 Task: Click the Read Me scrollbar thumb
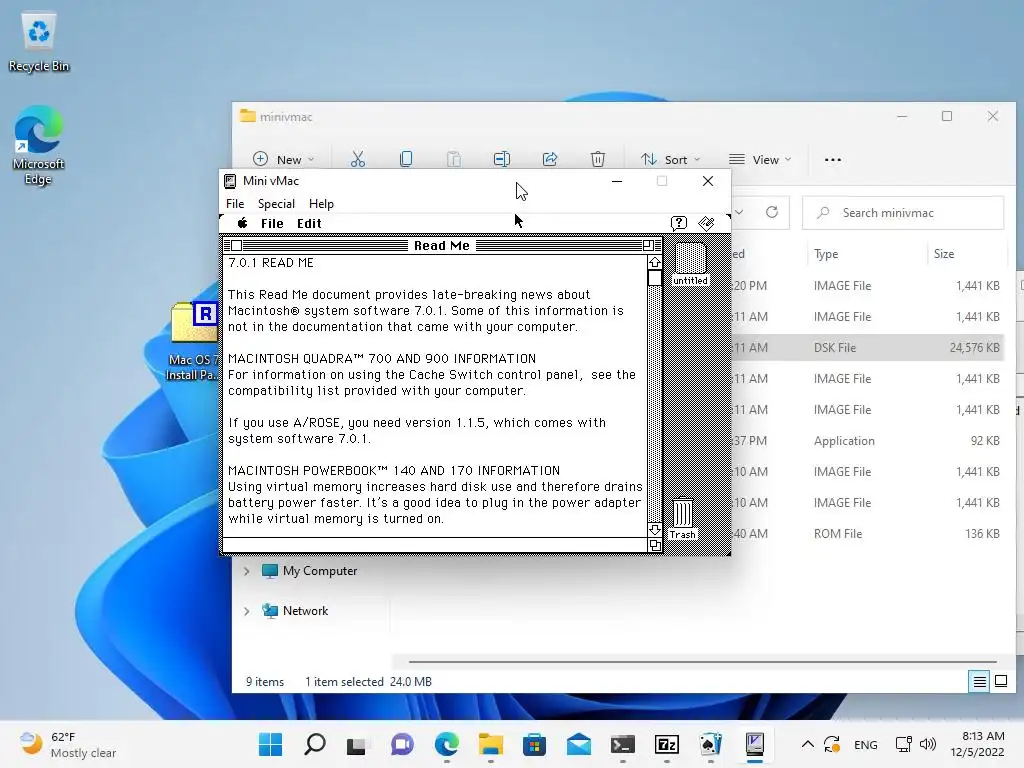654,278
